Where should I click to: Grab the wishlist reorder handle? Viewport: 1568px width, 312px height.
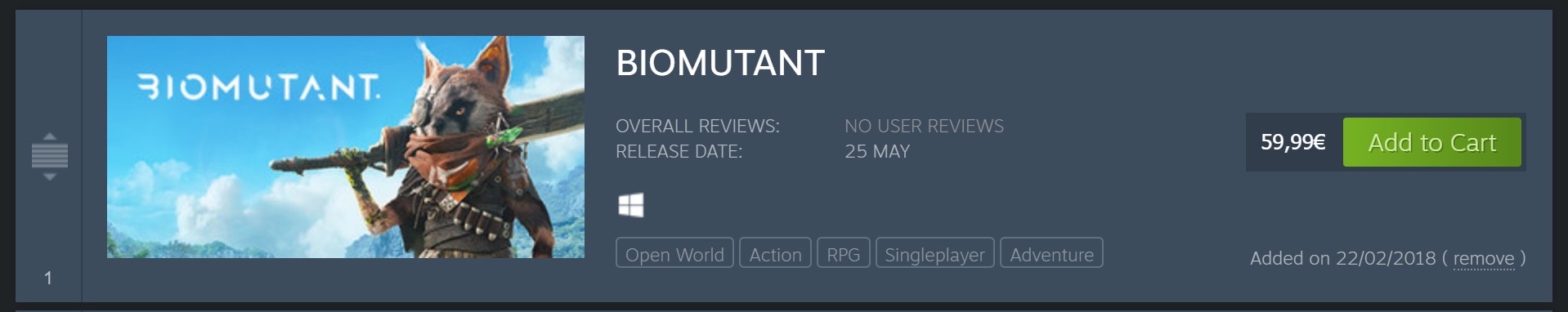point(49,155)
